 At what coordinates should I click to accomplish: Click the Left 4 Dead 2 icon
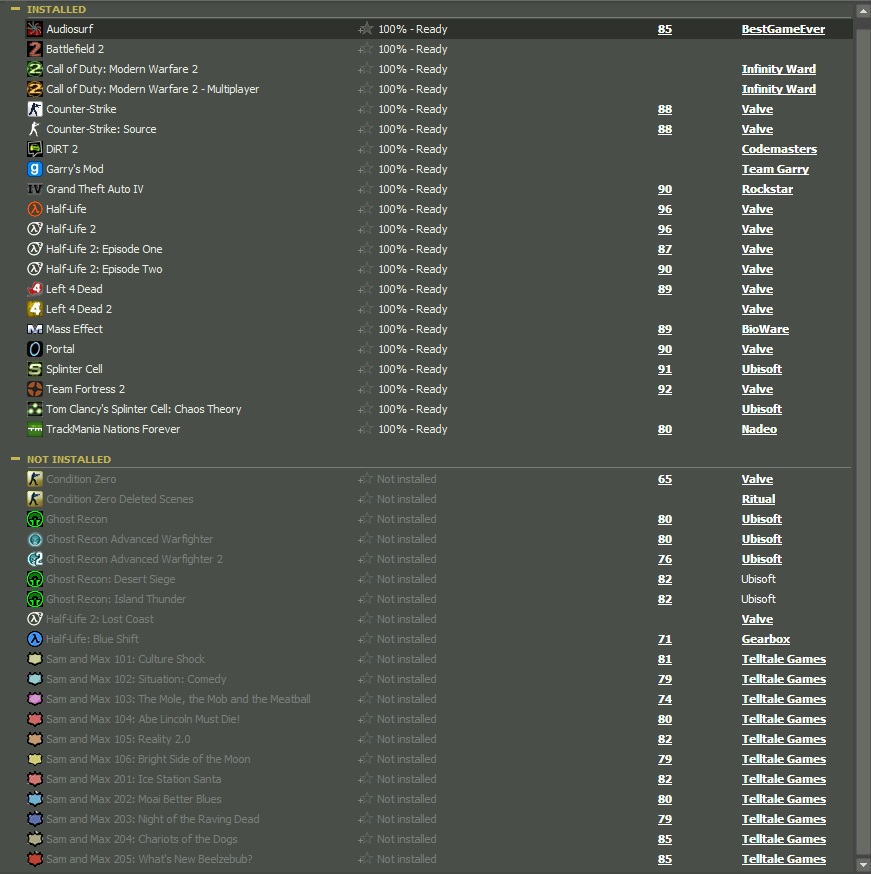pyautogui.click(x=35, y=309)
